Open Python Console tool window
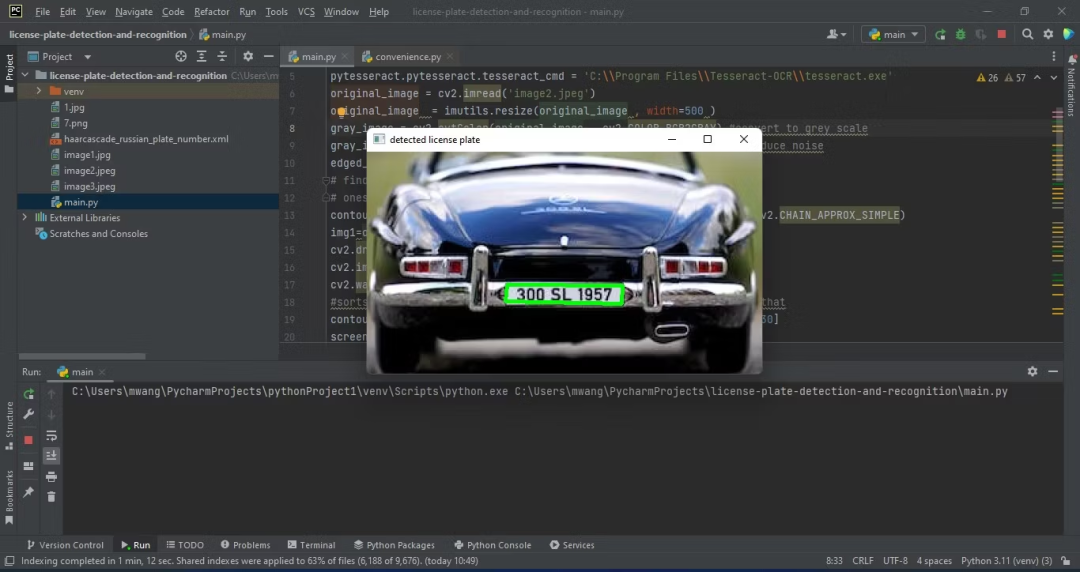Viewport: 1080px width, 572px height. pos(492,545)
